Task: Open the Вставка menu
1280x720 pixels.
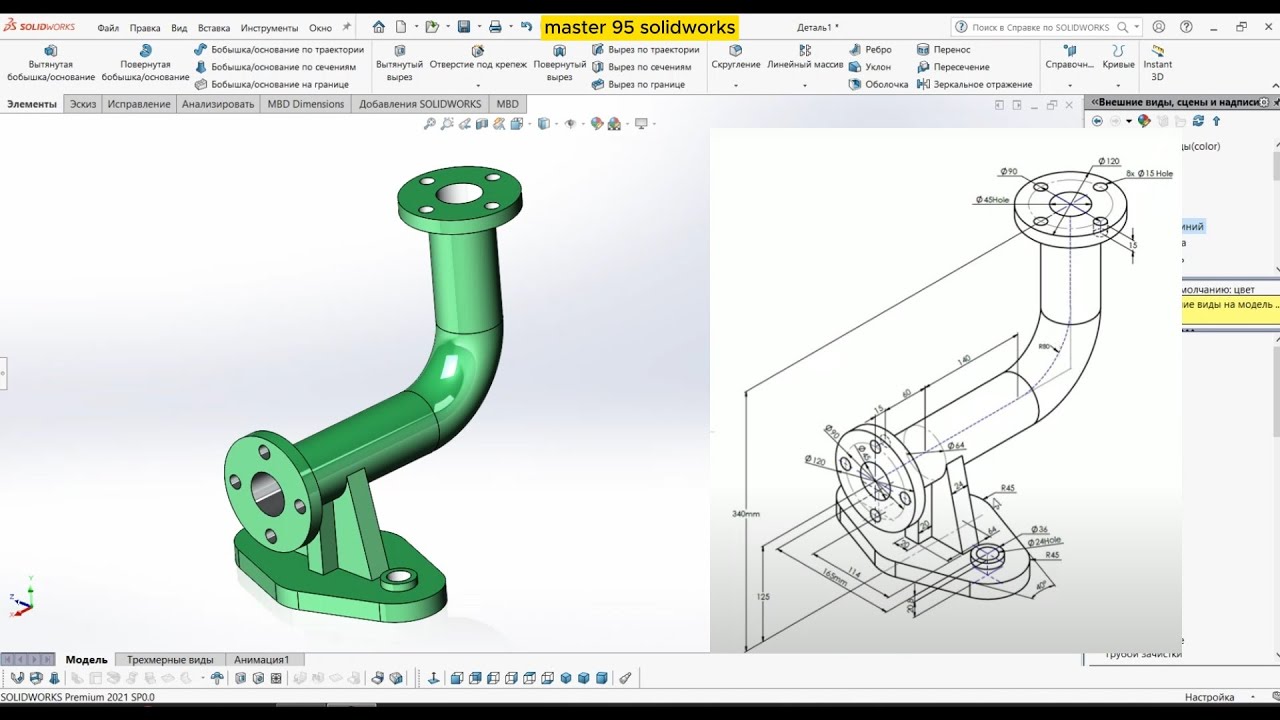Action: point(214,28)
